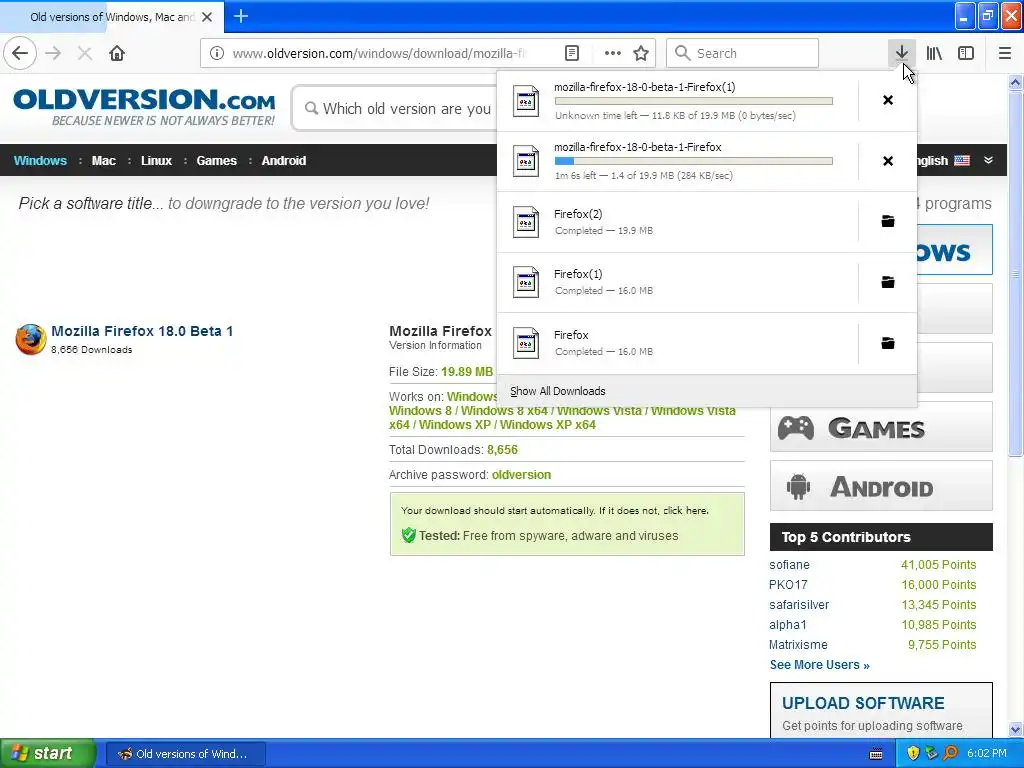The image size is (1024, 768).
Task: Click the ANDROID category banner
Action: (x=881, y=486)
